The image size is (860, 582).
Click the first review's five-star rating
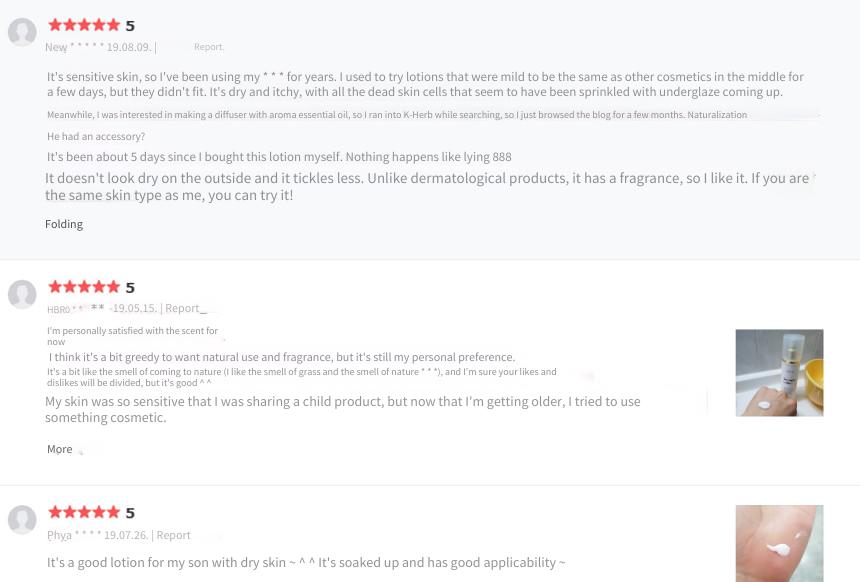click(x=84, y=25)
